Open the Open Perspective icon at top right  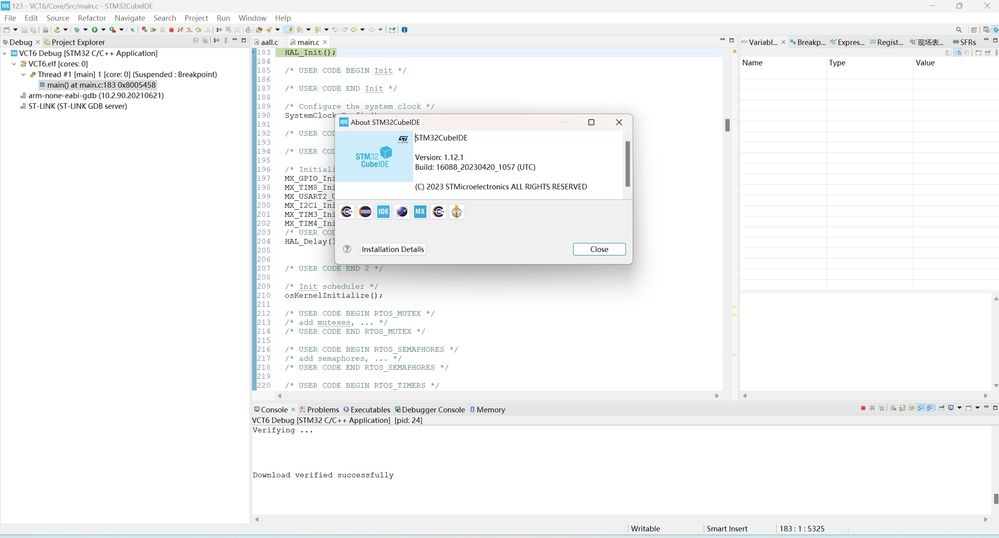coord(974,29)
